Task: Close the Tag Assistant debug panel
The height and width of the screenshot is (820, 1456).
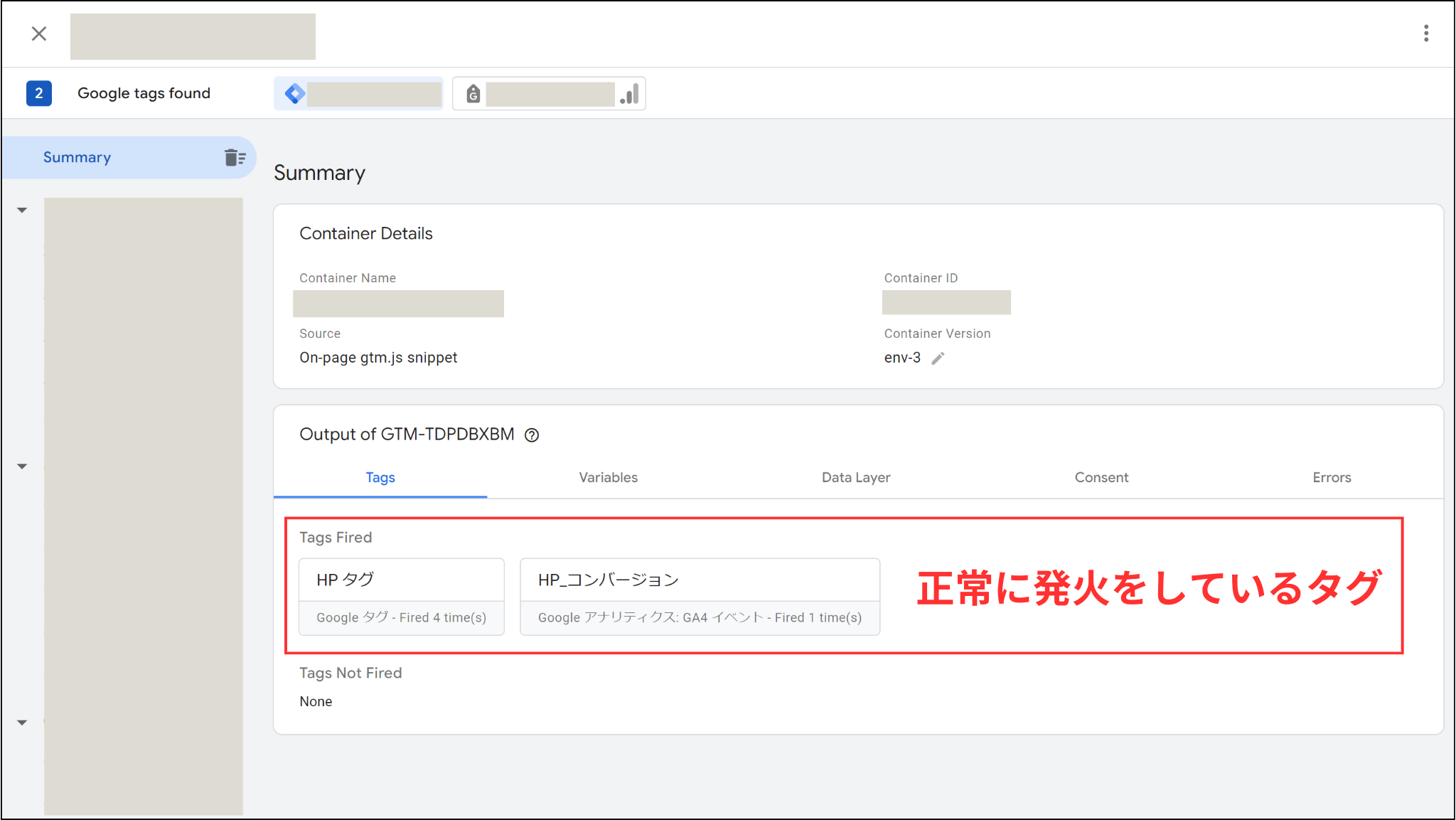Action: pos(39,33)
